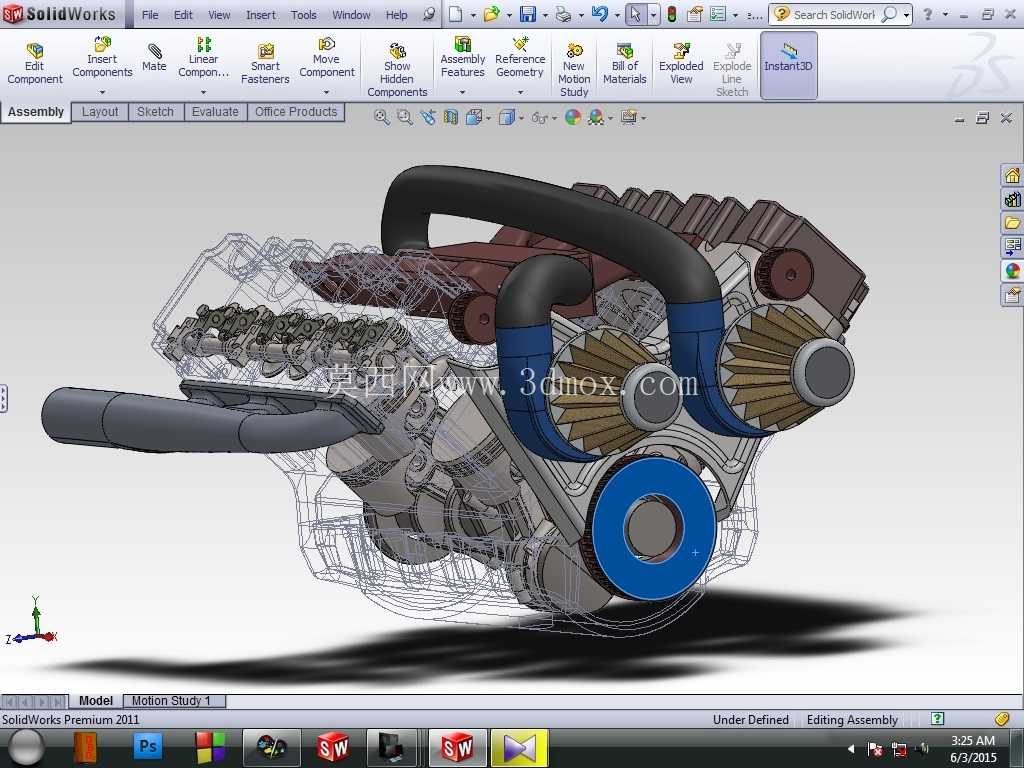Create a New Motion Study
This screenshot has height=768, width=1024.
[x=574, y=71]
